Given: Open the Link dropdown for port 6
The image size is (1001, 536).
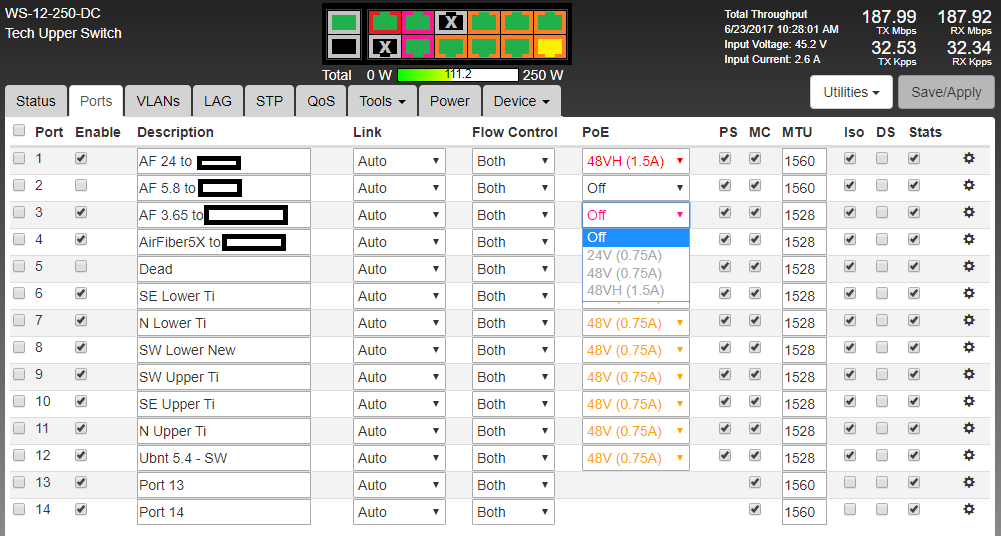Looking at the screenshot, I should point(399,296).
